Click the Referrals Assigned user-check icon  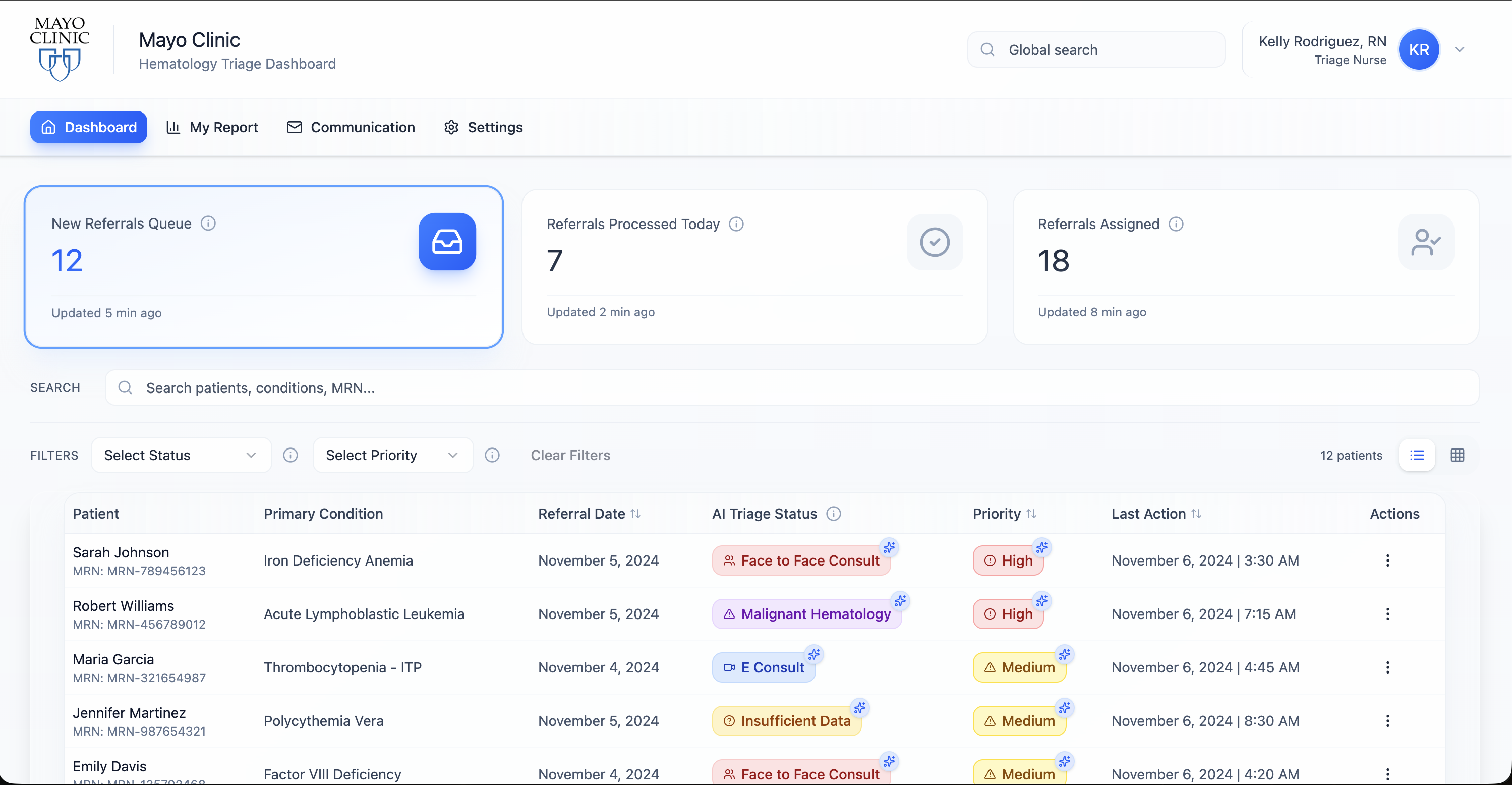1425,242
